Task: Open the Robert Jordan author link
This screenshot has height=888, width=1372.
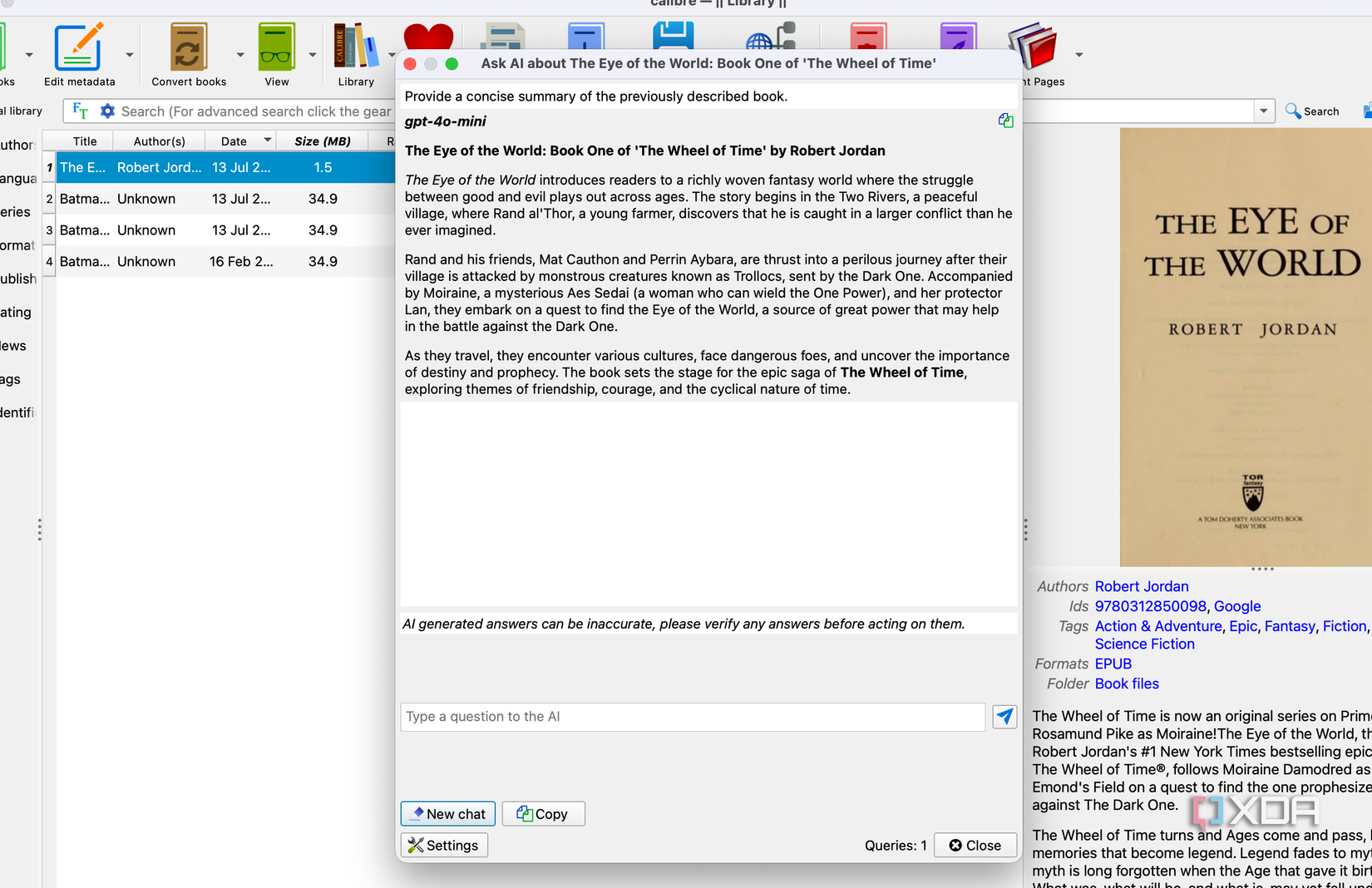Action: pyautogui.click(x=1142, y=586)
